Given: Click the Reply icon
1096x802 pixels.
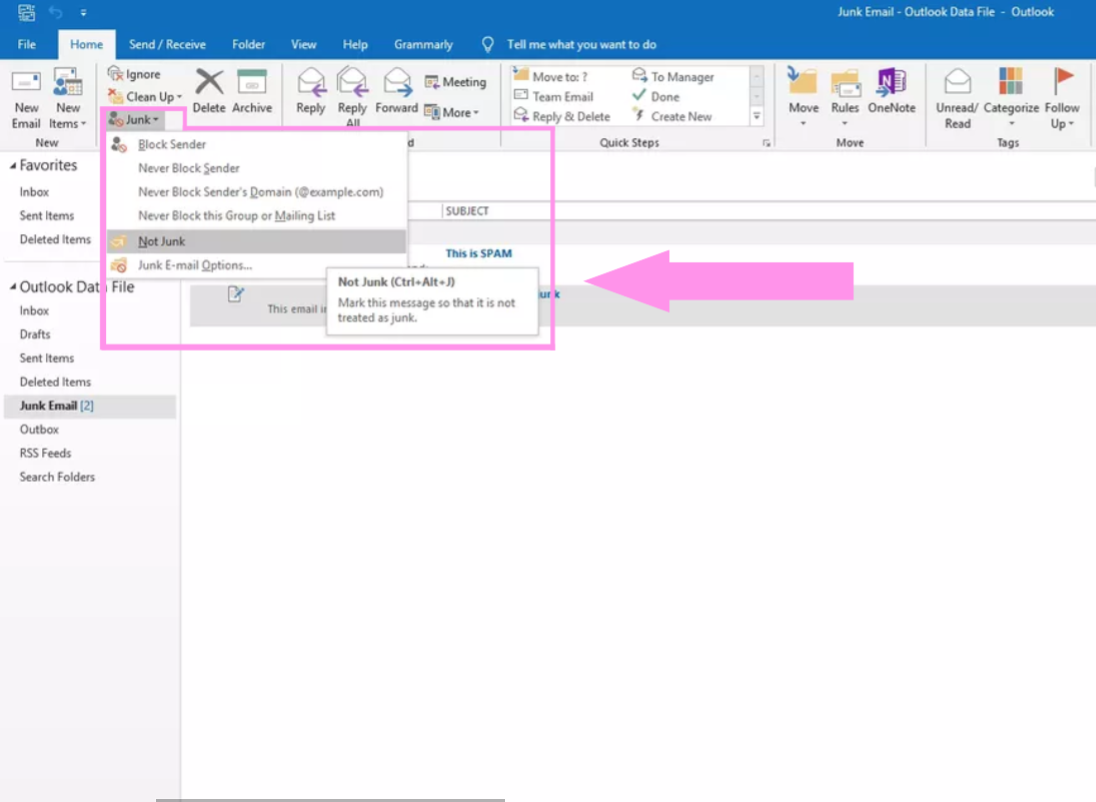Looking at the screenshot, I should pyautogui.click(x=311, y=84).
